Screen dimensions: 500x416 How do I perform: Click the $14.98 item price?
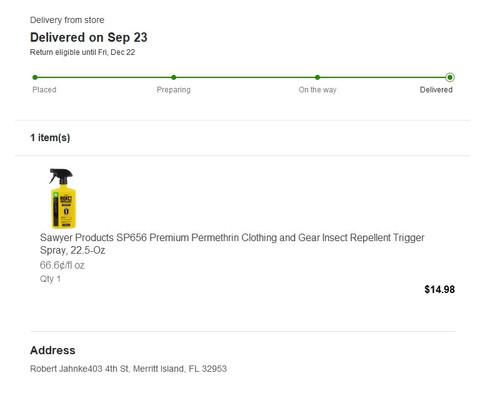point(440,289)
